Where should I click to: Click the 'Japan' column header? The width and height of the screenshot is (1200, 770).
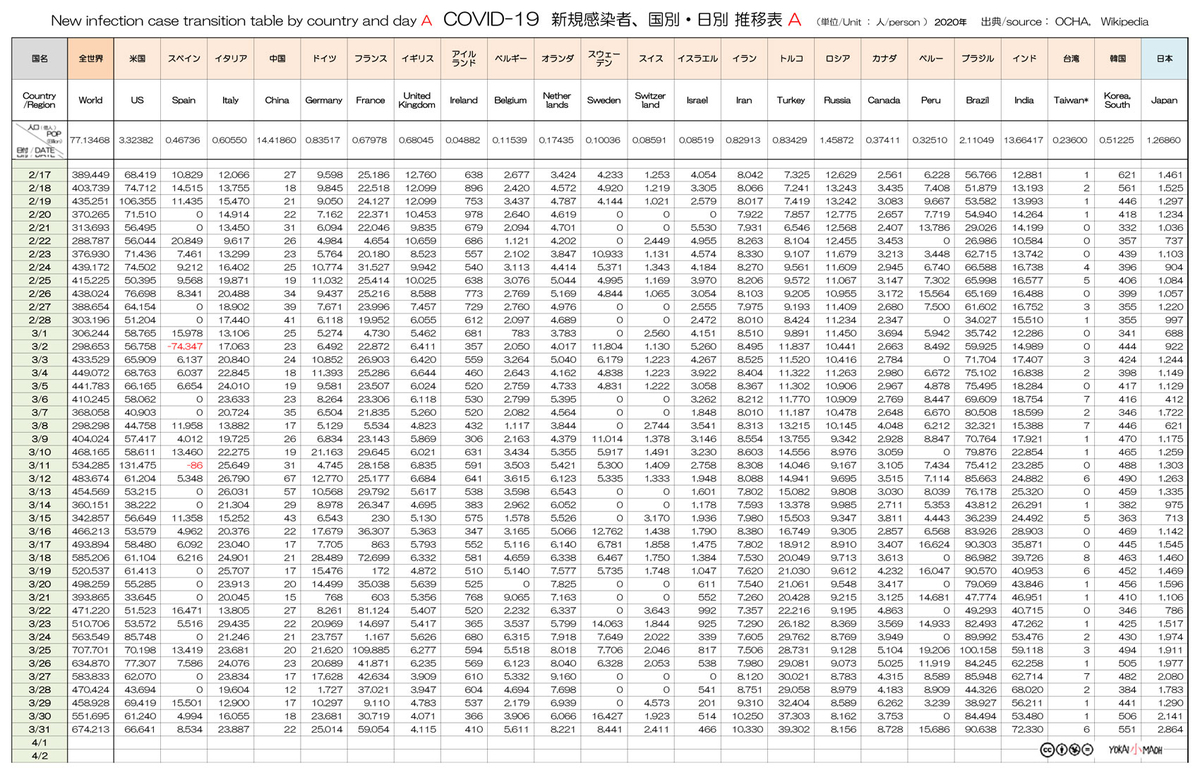click(1163, 100)
